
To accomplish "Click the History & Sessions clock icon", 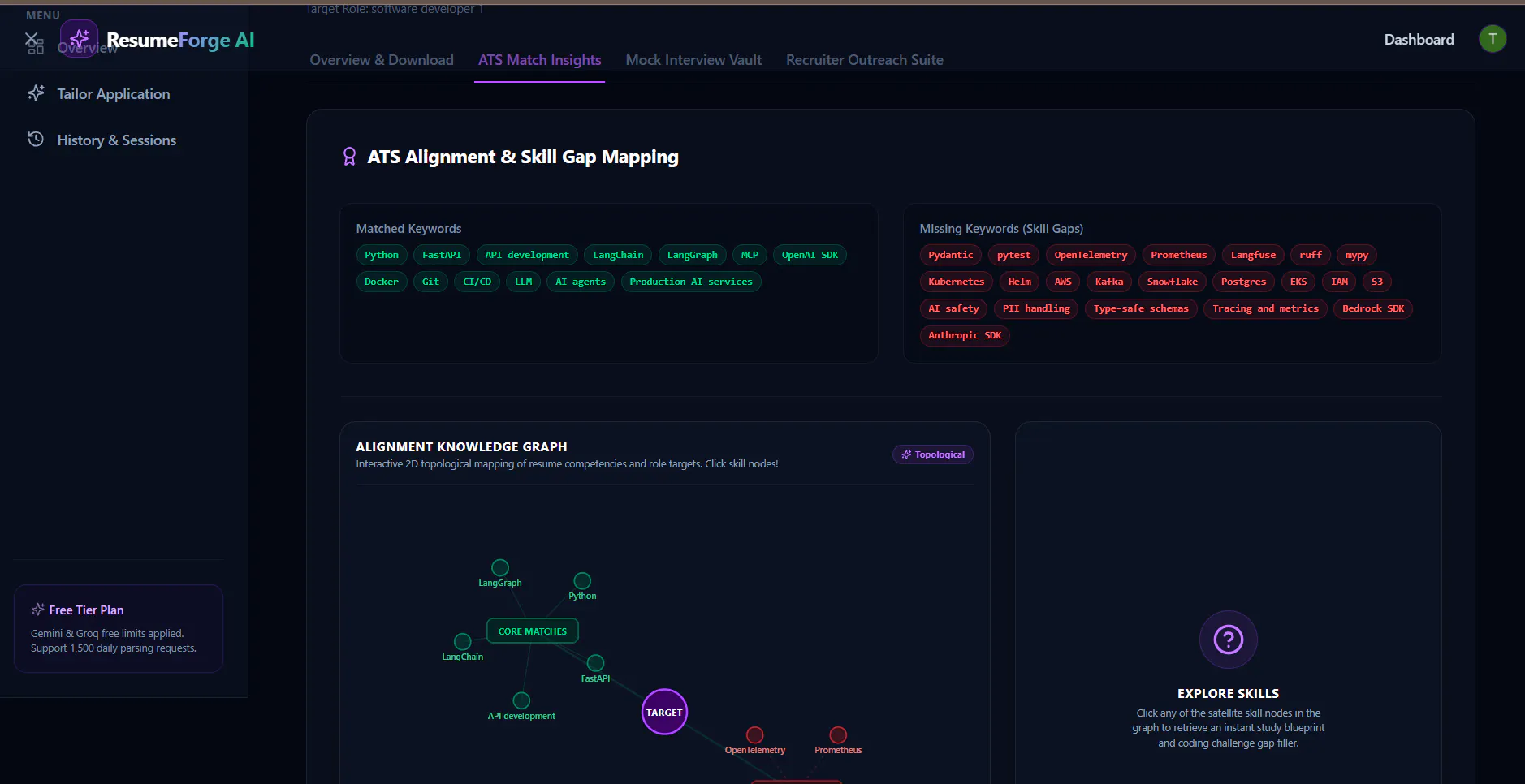I will 36,140.
